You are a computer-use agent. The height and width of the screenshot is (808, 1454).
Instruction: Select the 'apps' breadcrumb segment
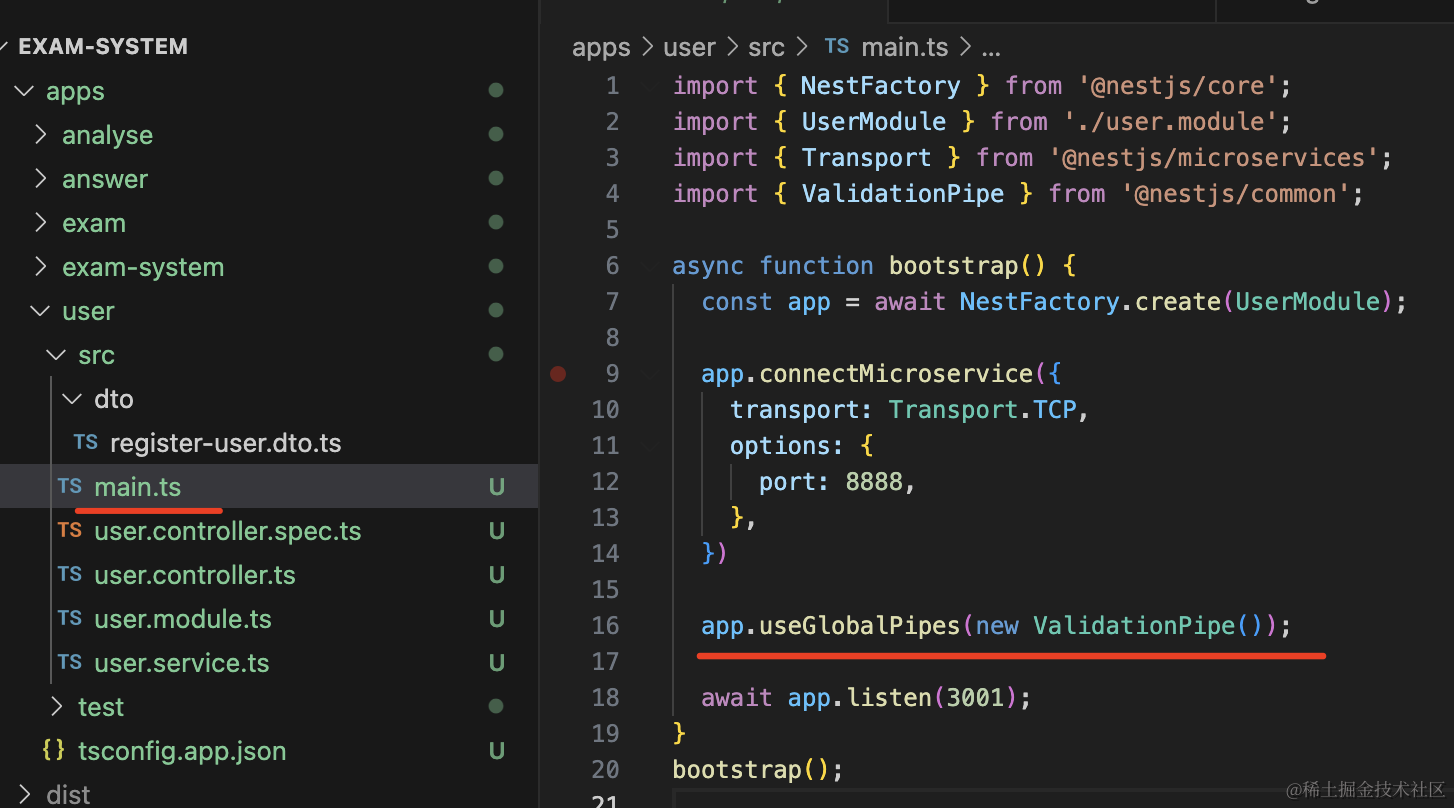(x=601, y=47)
